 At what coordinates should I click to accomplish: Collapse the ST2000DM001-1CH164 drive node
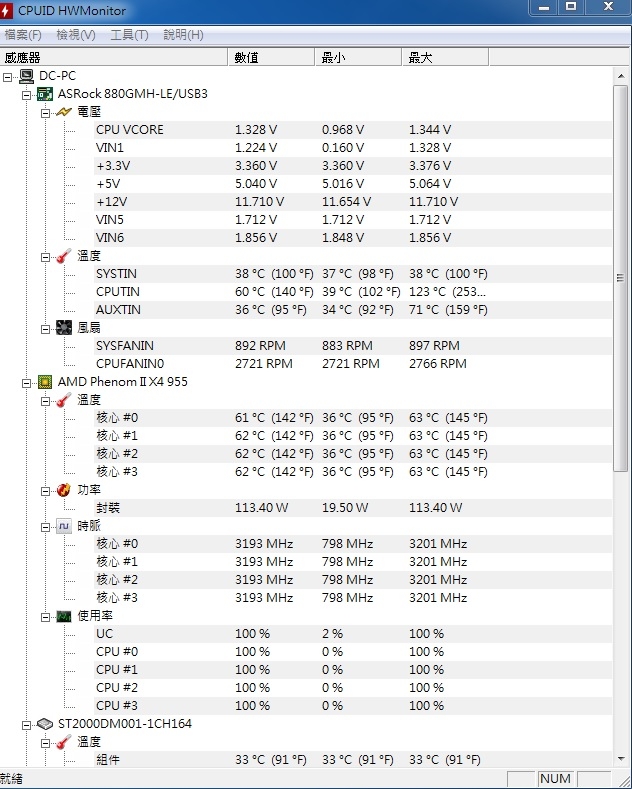(x=26, y=725)
